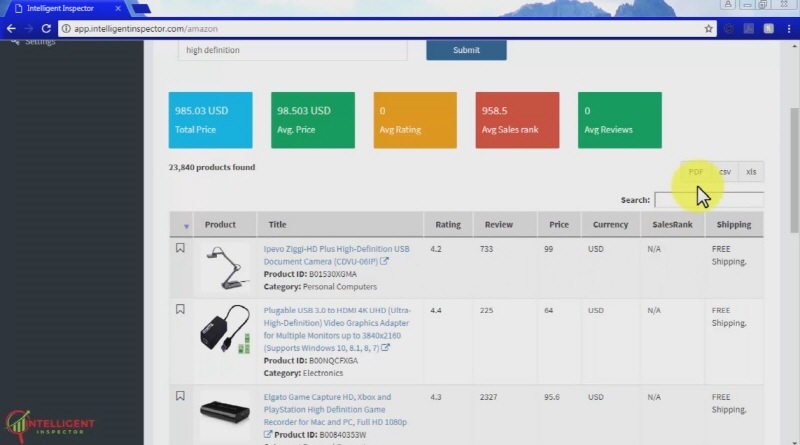Click the red Avg Sales rank card

pos(517,120)
